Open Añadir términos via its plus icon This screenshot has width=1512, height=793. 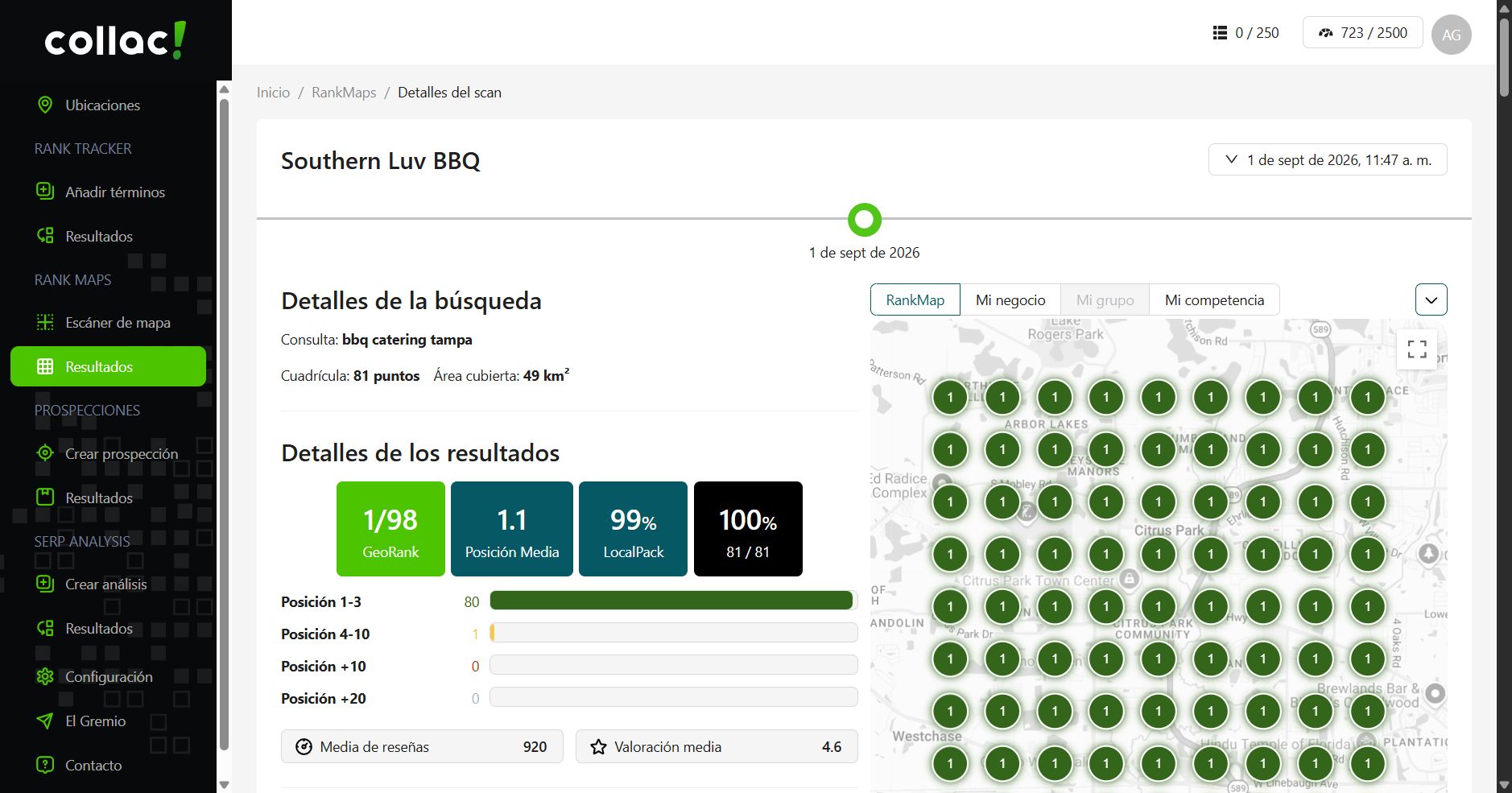point(45,192)
